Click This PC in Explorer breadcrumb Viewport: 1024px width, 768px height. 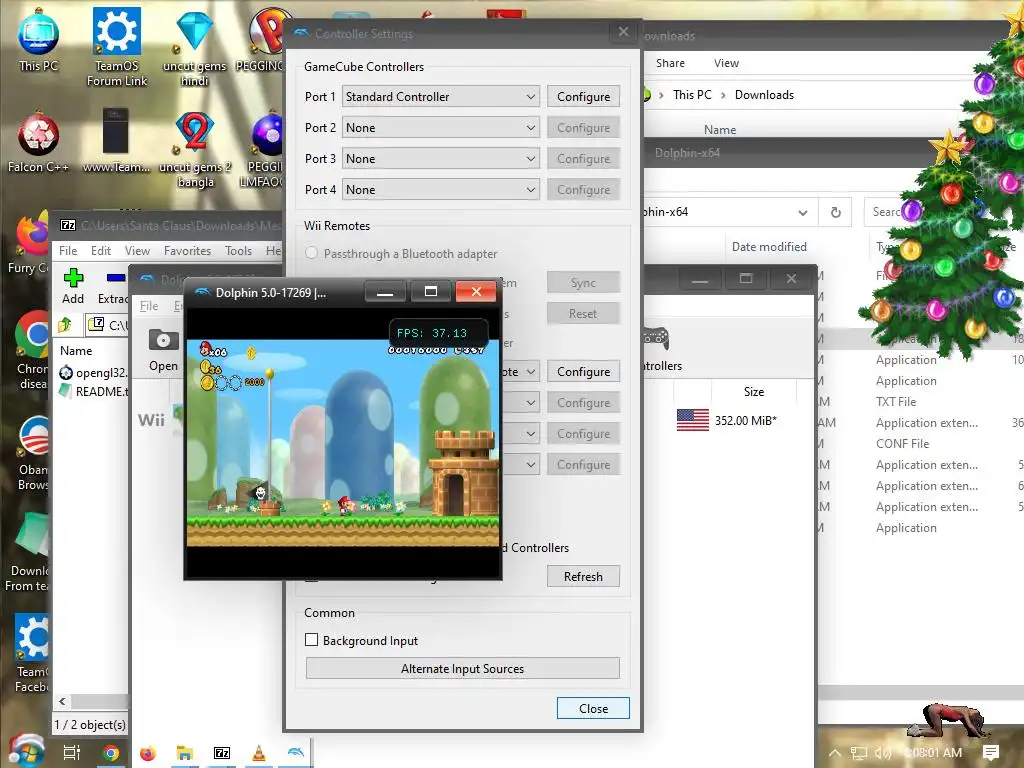click(692, 95)
